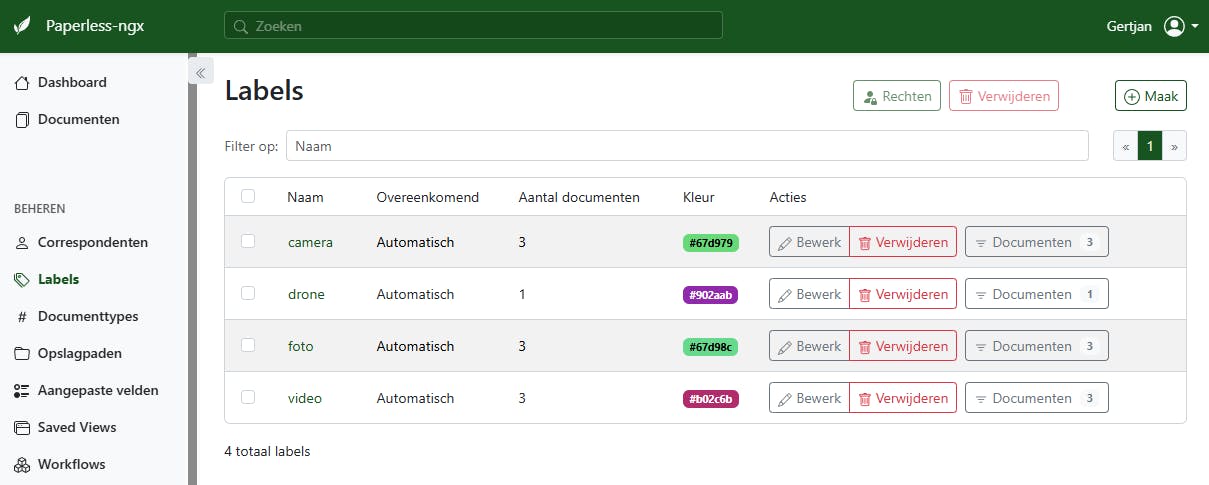The height and width of the screenshot is (485, 1209).
Task: Select the drone label row checkbox
Action: click(x=248, y=293)
